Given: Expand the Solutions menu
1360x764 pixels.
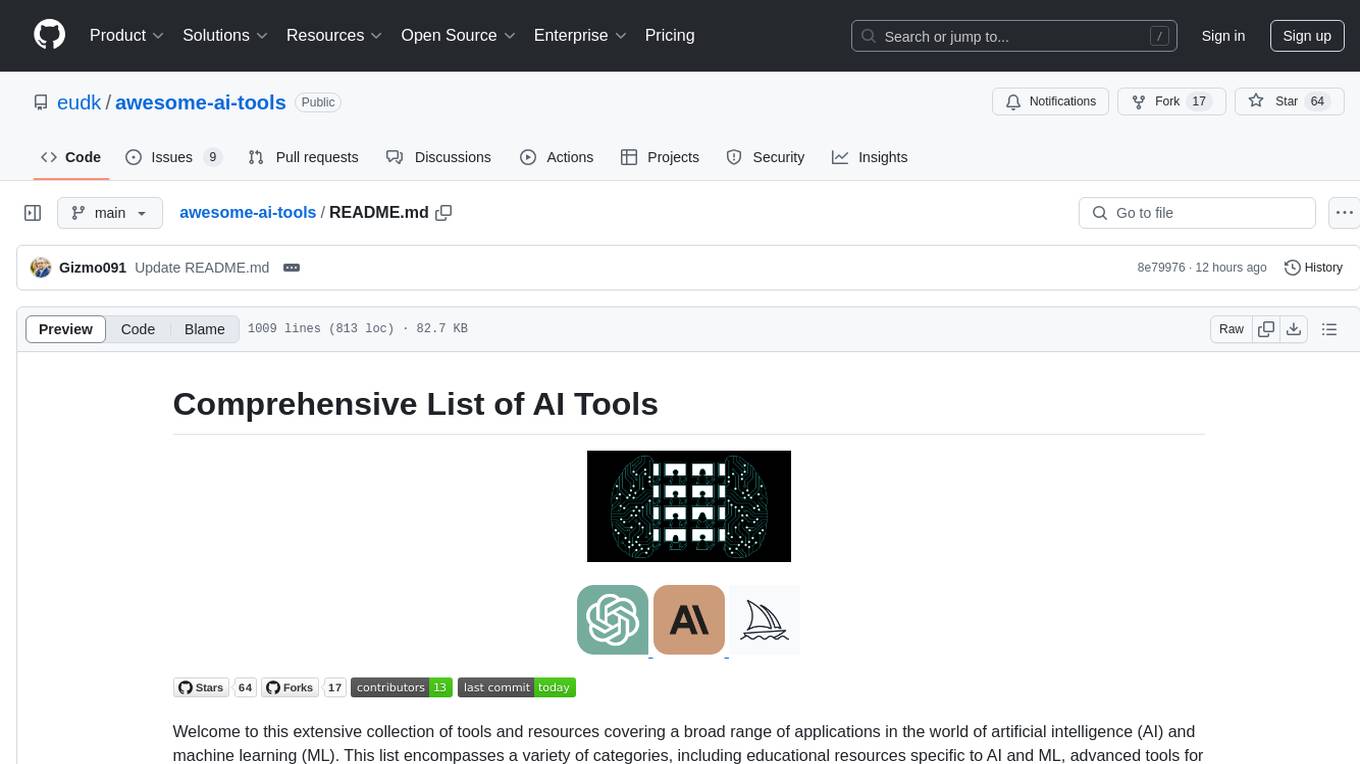Looking at the screenshot, I should pyautogui.click(x=225, y=35).
